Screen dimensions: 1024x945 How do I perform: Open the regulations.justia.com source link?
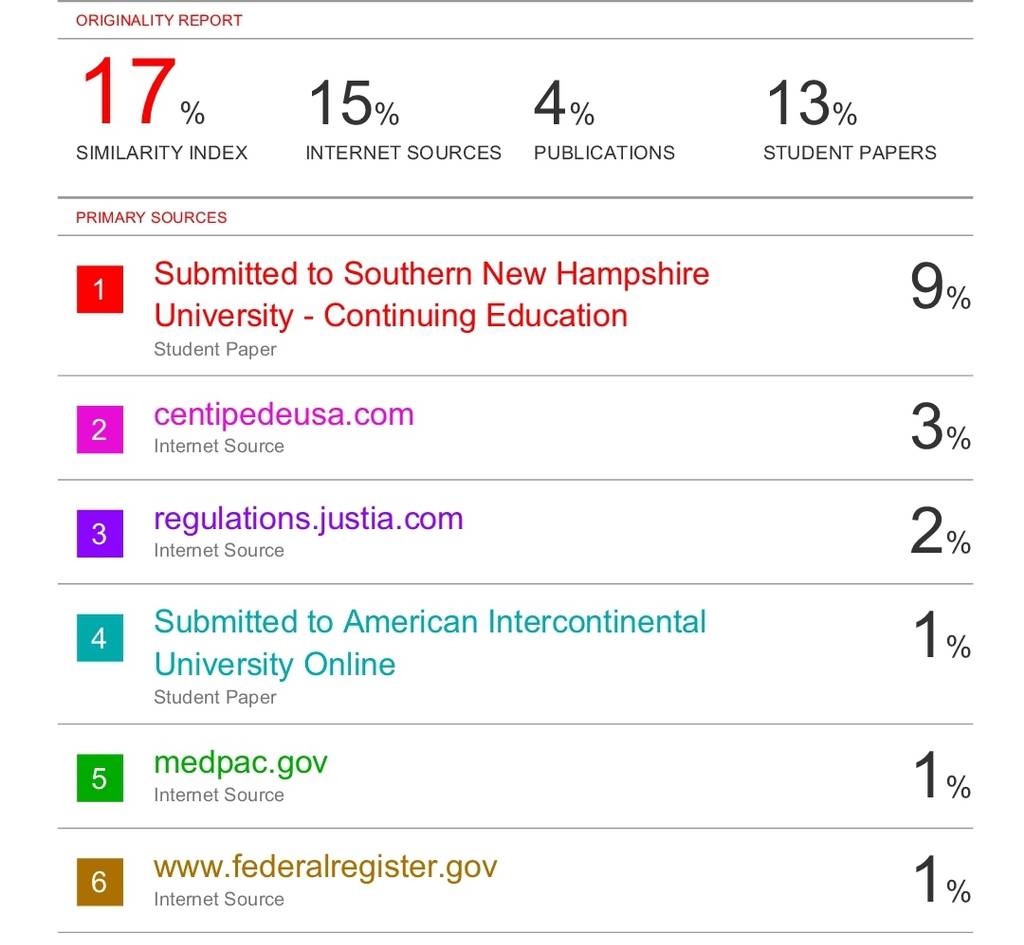tap(309, 519)
